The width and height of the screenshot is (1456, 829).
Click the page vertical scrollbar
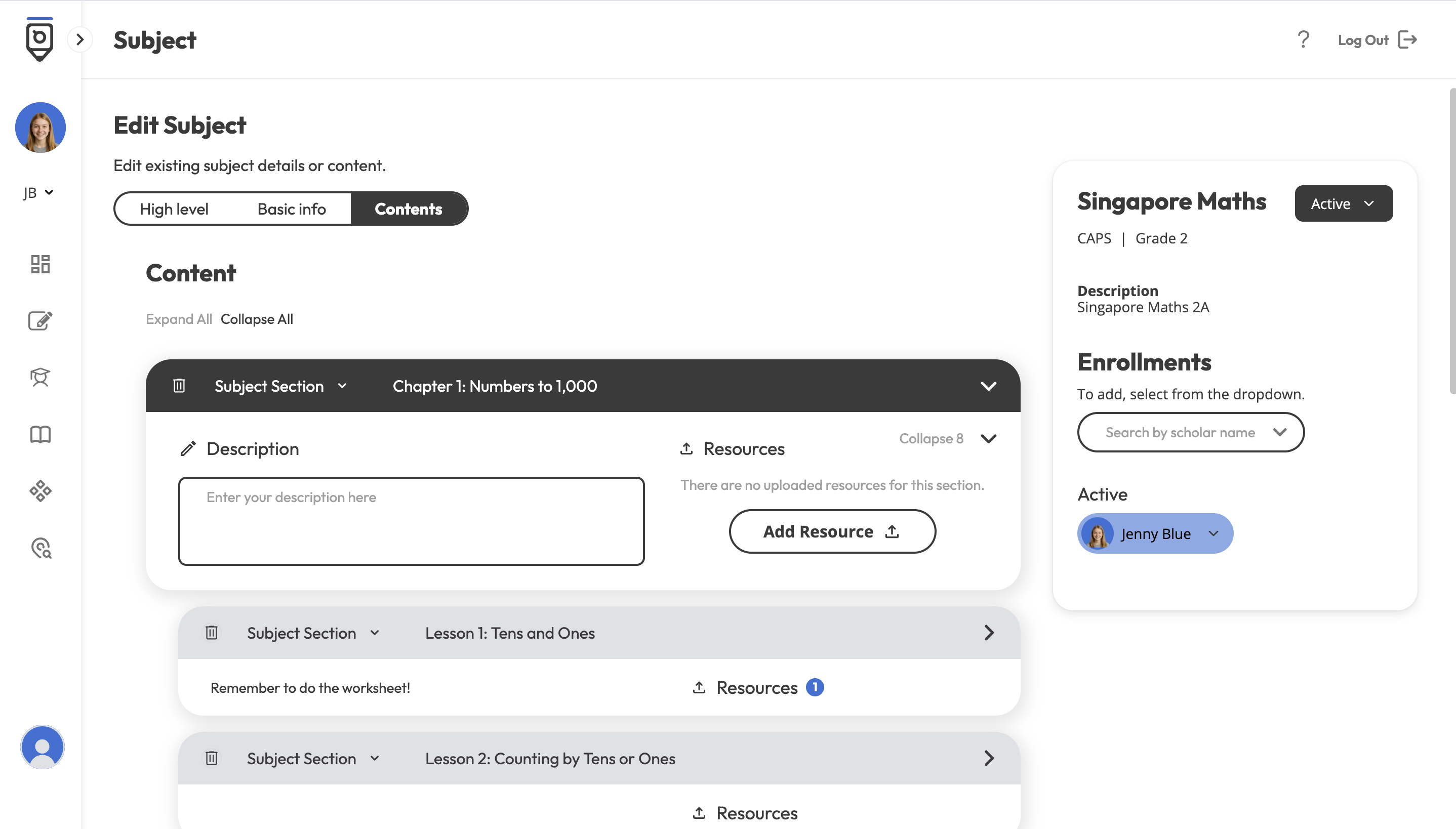click(x=1451, y=241)
